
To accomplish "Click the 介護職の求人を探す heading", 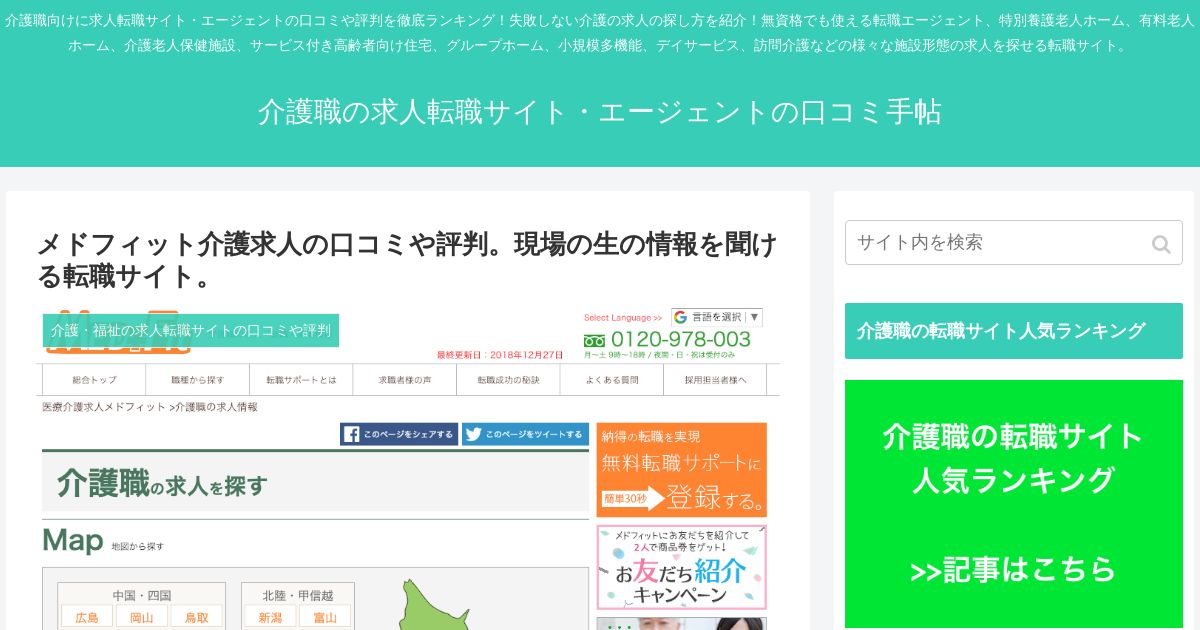I will tap(162, 485).
